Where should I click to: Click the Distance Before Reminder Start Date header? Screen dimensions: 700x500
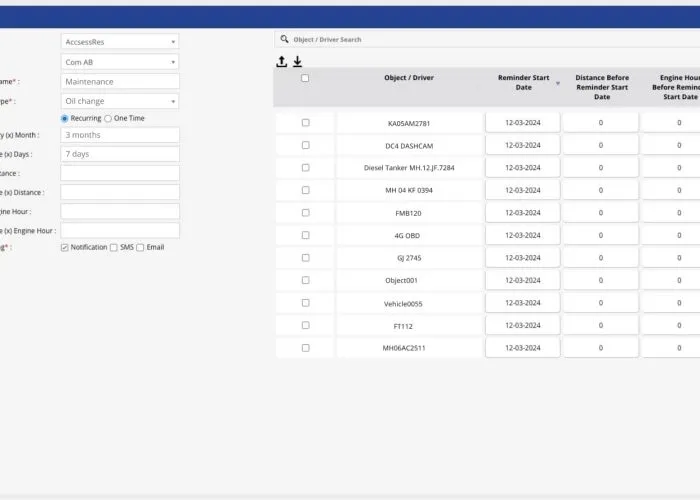[601, 87]
